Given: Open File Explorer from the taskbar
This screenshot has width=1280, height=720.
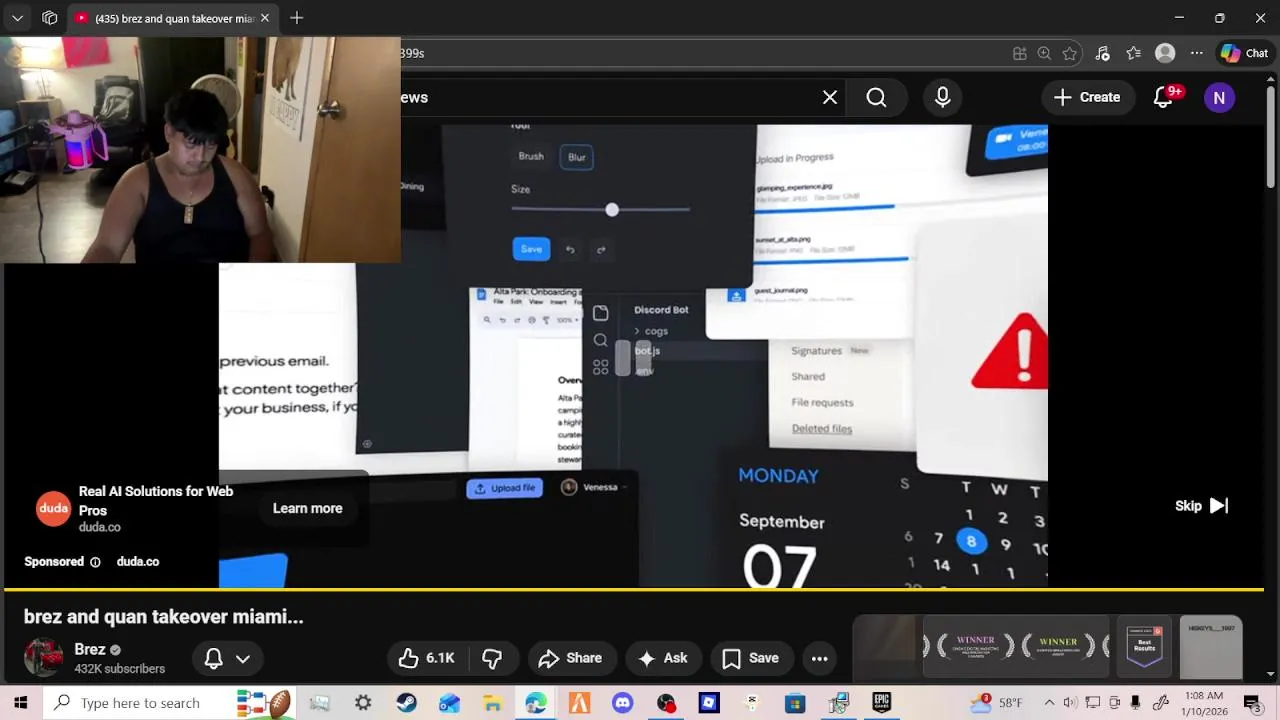Looking at the screenshot, I should click(492, 703).
